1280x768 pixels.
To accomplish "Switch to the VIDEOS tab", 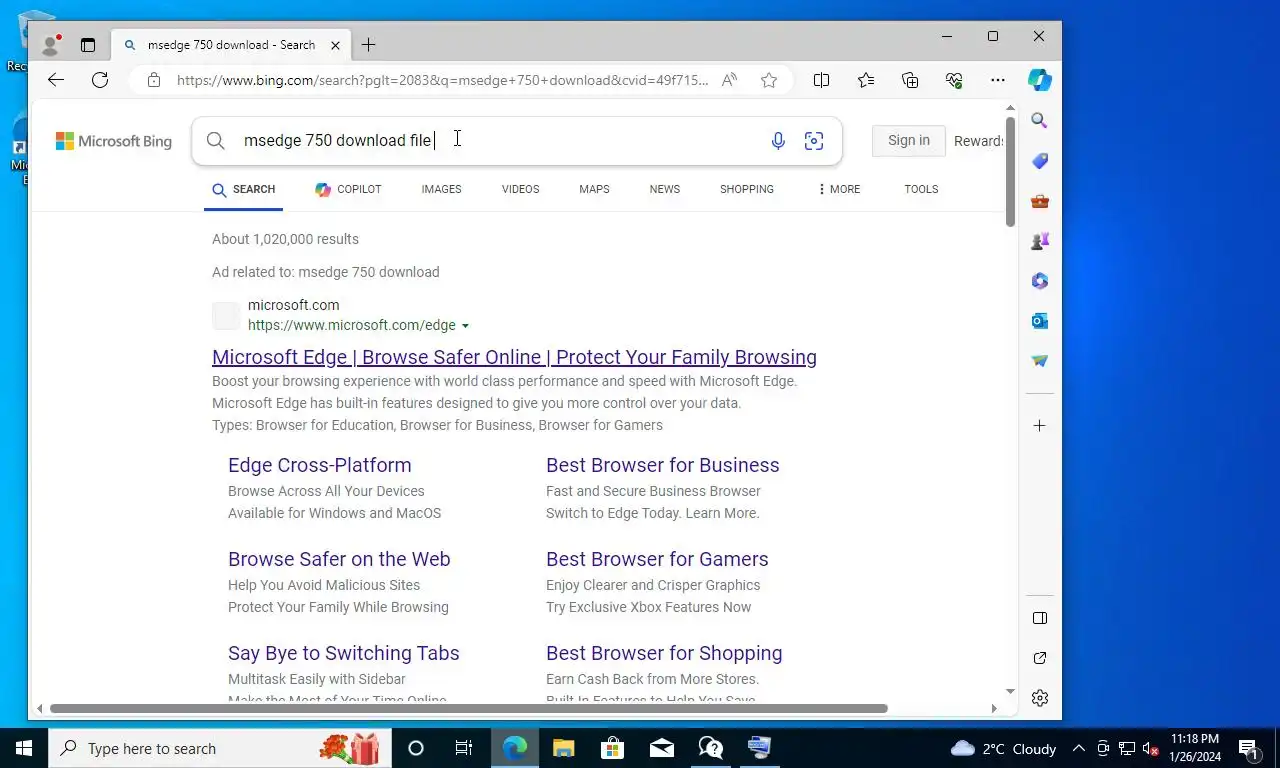I will 520,189.
